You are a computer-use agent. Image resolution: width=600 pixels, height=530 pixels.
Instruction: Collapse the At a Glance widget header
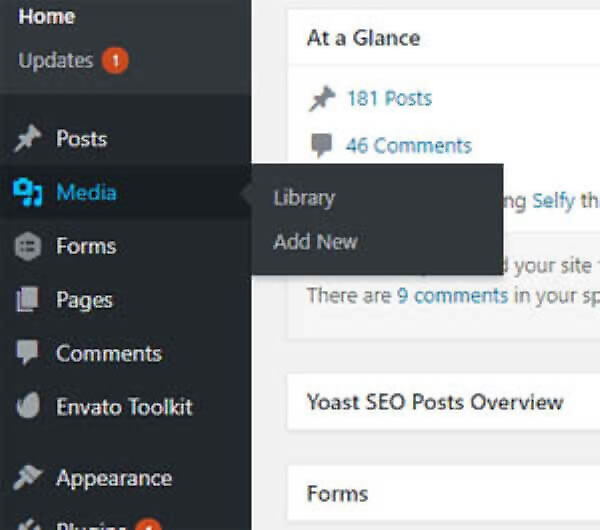click(x=363, y=38)
